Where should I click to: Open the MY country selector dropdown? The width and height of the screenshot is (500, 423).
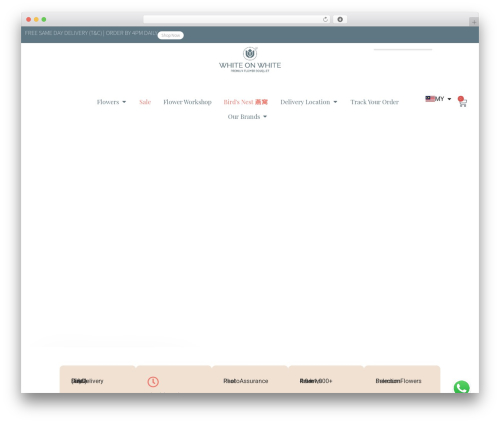click(x=438, y=99)
